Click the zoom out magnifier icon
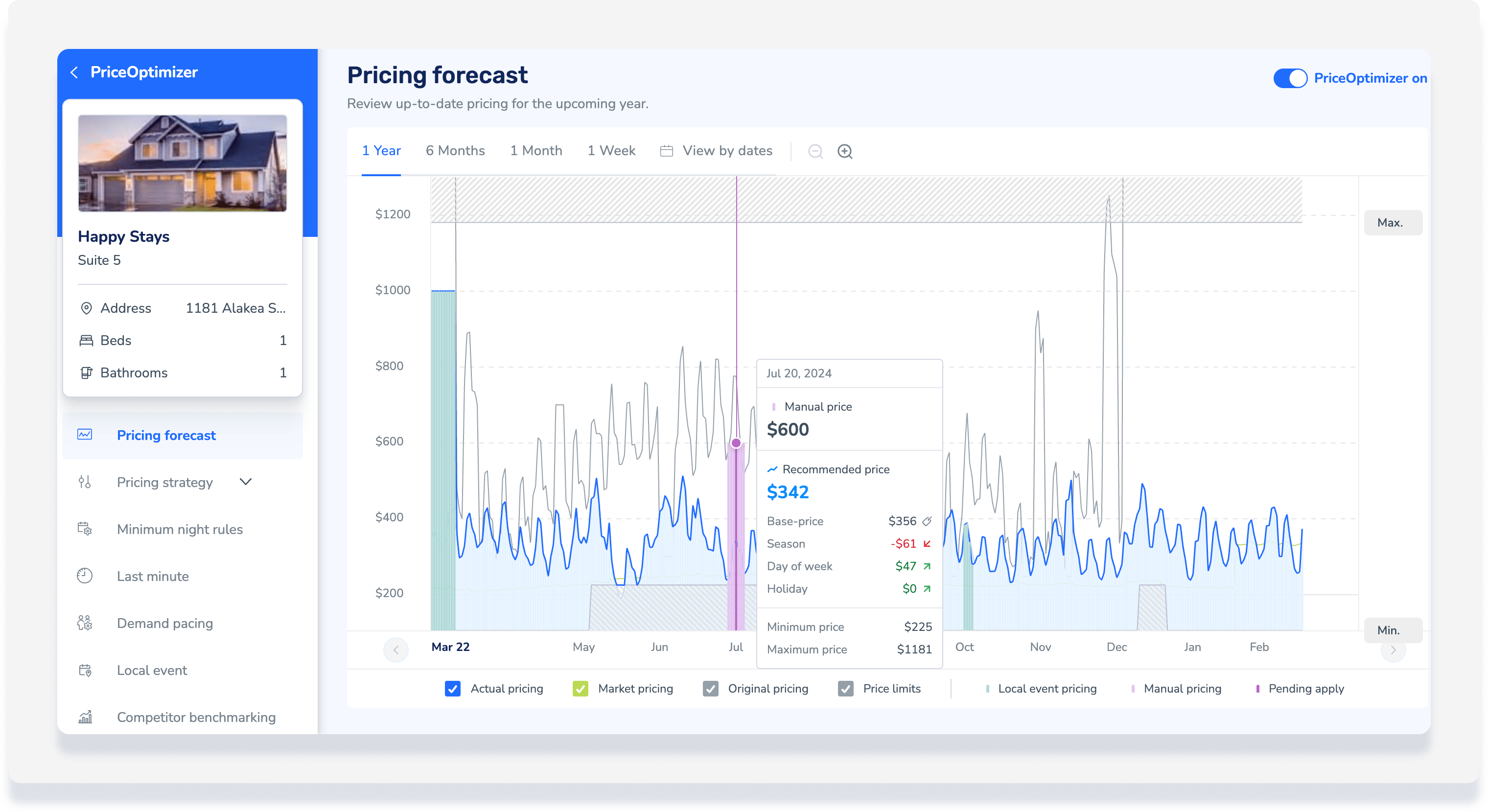The width and height of the screenshot is (1488, 812). (x=815, y=151)
